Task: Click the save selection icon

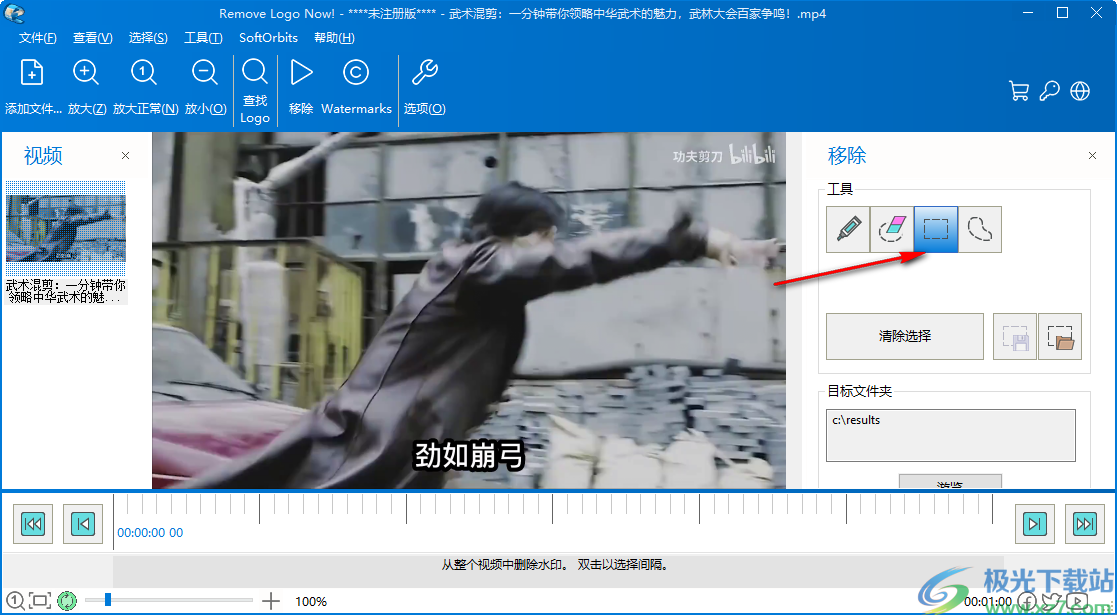Action: point(1015,336)
